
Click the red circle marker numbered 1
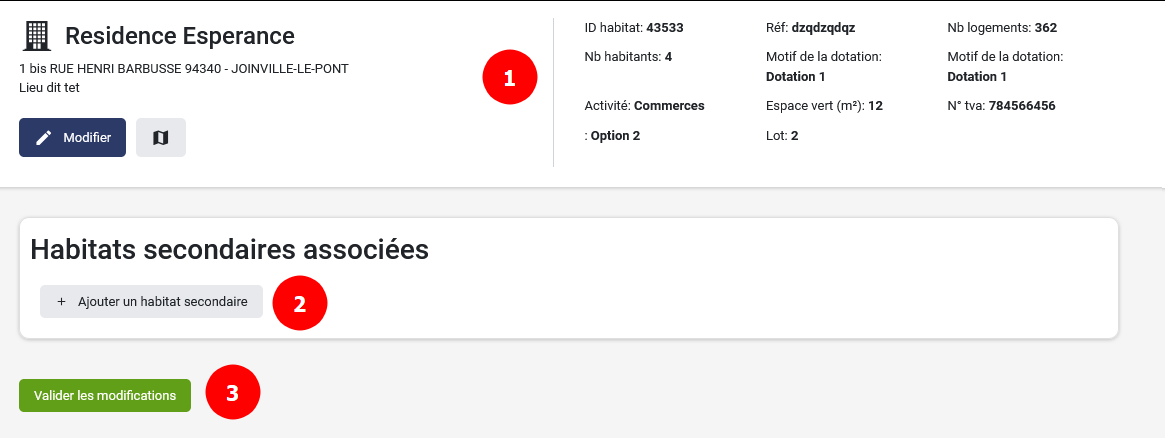click(510, 78)
